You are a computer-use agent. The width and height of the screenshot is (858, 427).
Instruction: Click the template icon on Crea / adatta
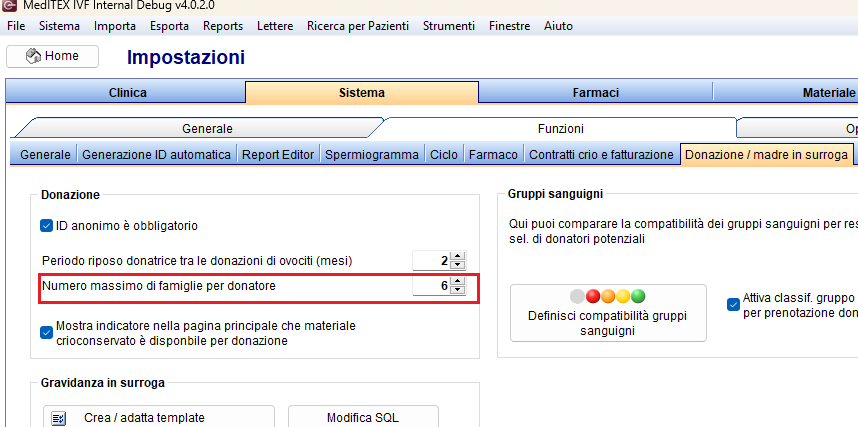(58, 419)
